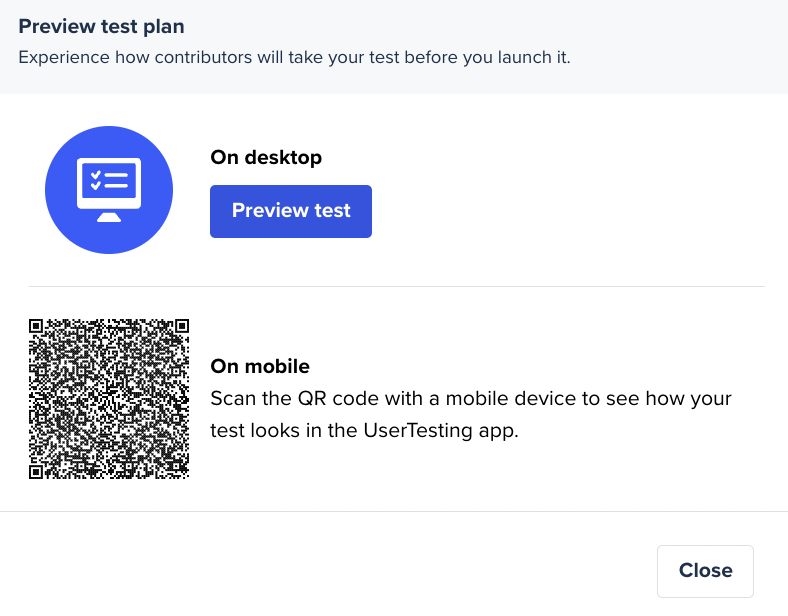This screenshot has width=788, height=616.
Task: Select the 'Preview test plan' dialog title
Action: pyautogui.click(x=102, y=27)
